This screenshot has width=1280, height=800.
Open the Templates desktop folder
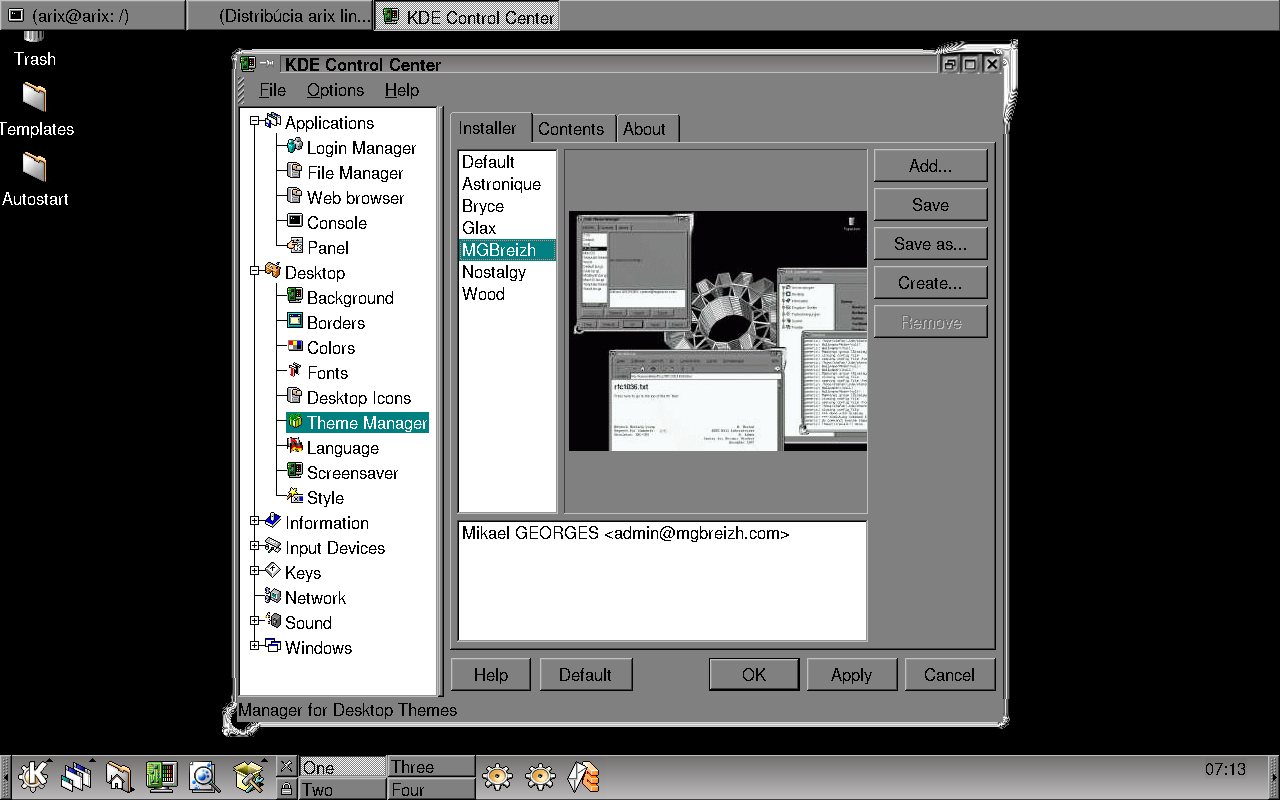click(x=35, y=110)
